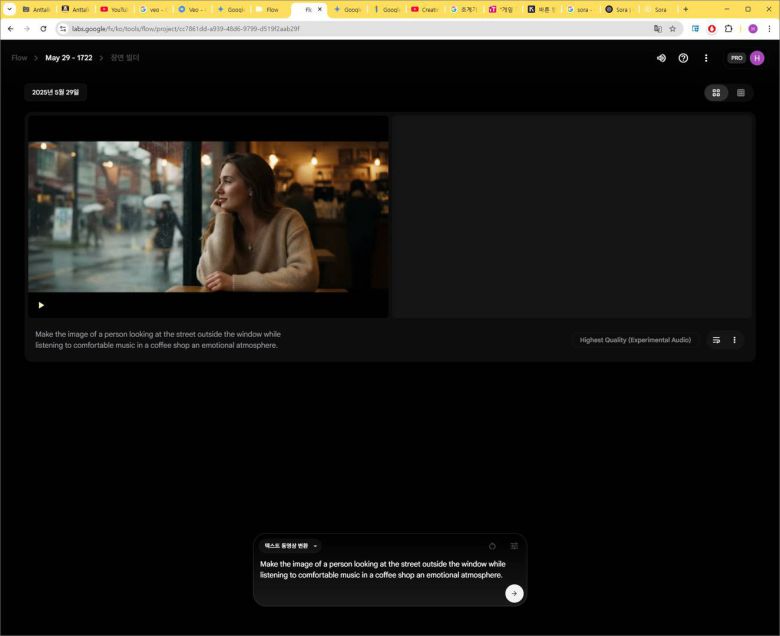Image resolution: width=780 pixels, height=636 pixels.
Task: Open the help question mark icon
Action: click(683, 58)
